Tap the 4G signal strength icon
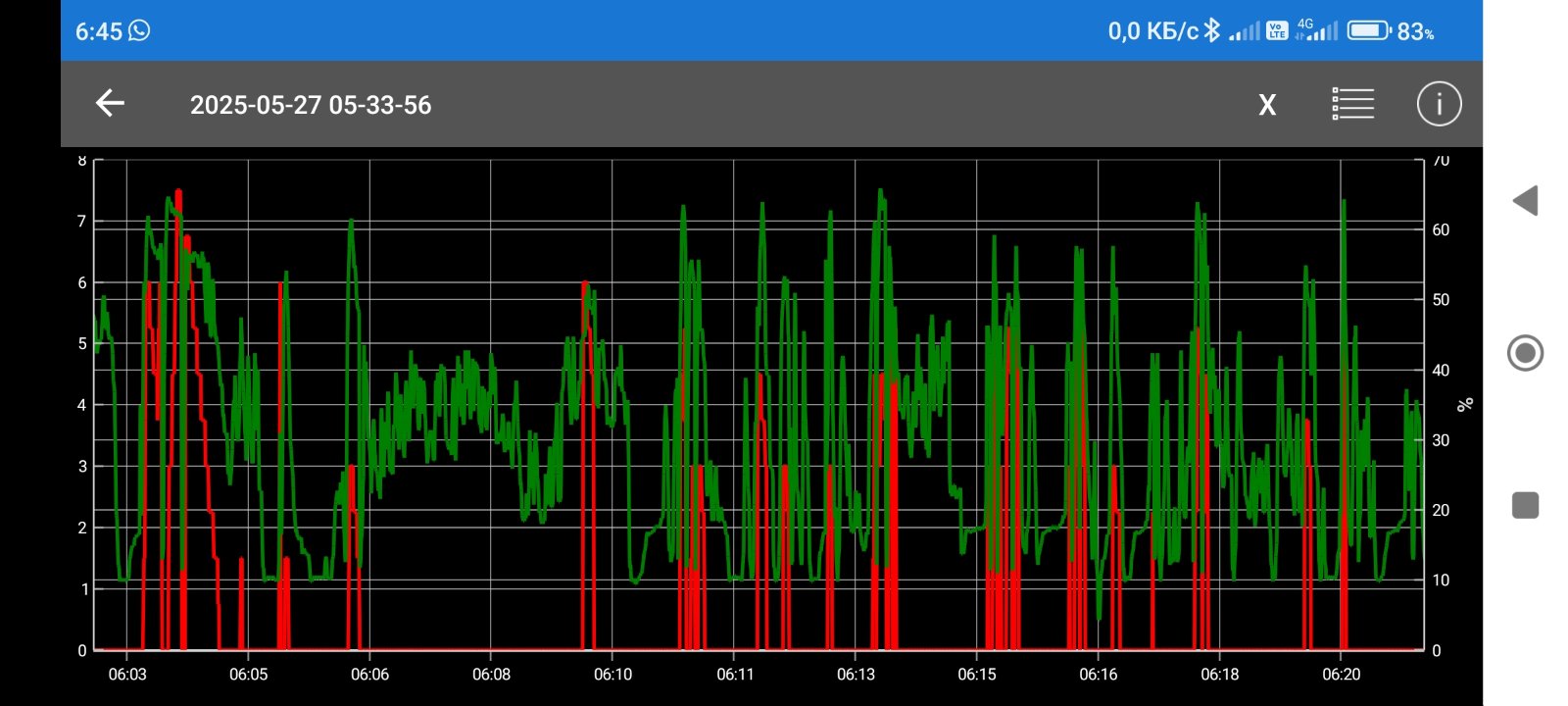The width and height of the screenshot is (1568, 706). point(1316,30)
